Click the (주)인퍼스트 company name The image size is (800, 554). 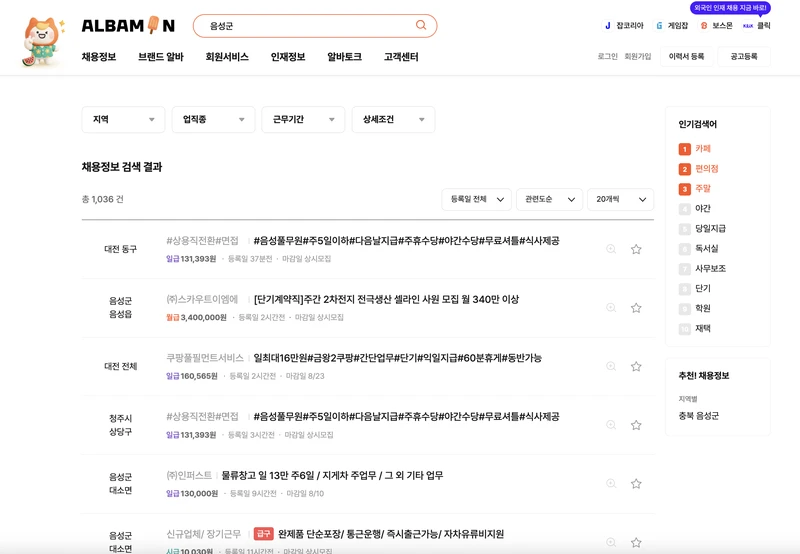click(189, 475)
